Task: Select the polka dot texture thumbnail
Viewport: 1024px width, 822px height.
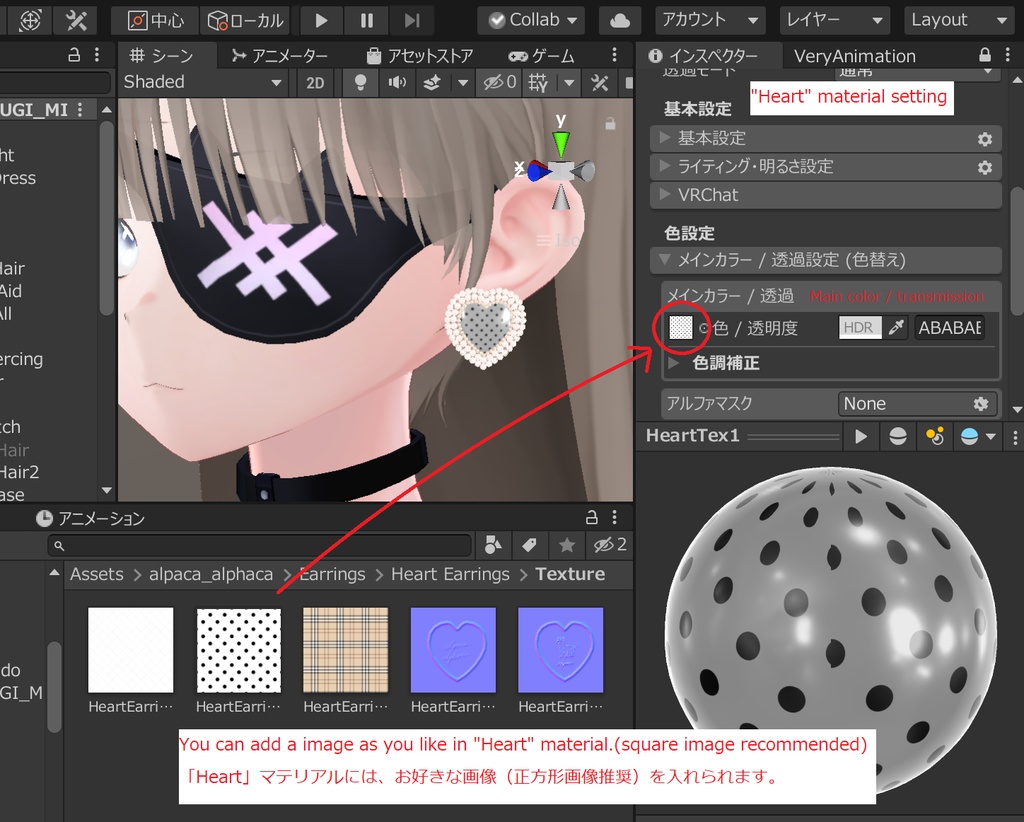Action: click(238, 650)
